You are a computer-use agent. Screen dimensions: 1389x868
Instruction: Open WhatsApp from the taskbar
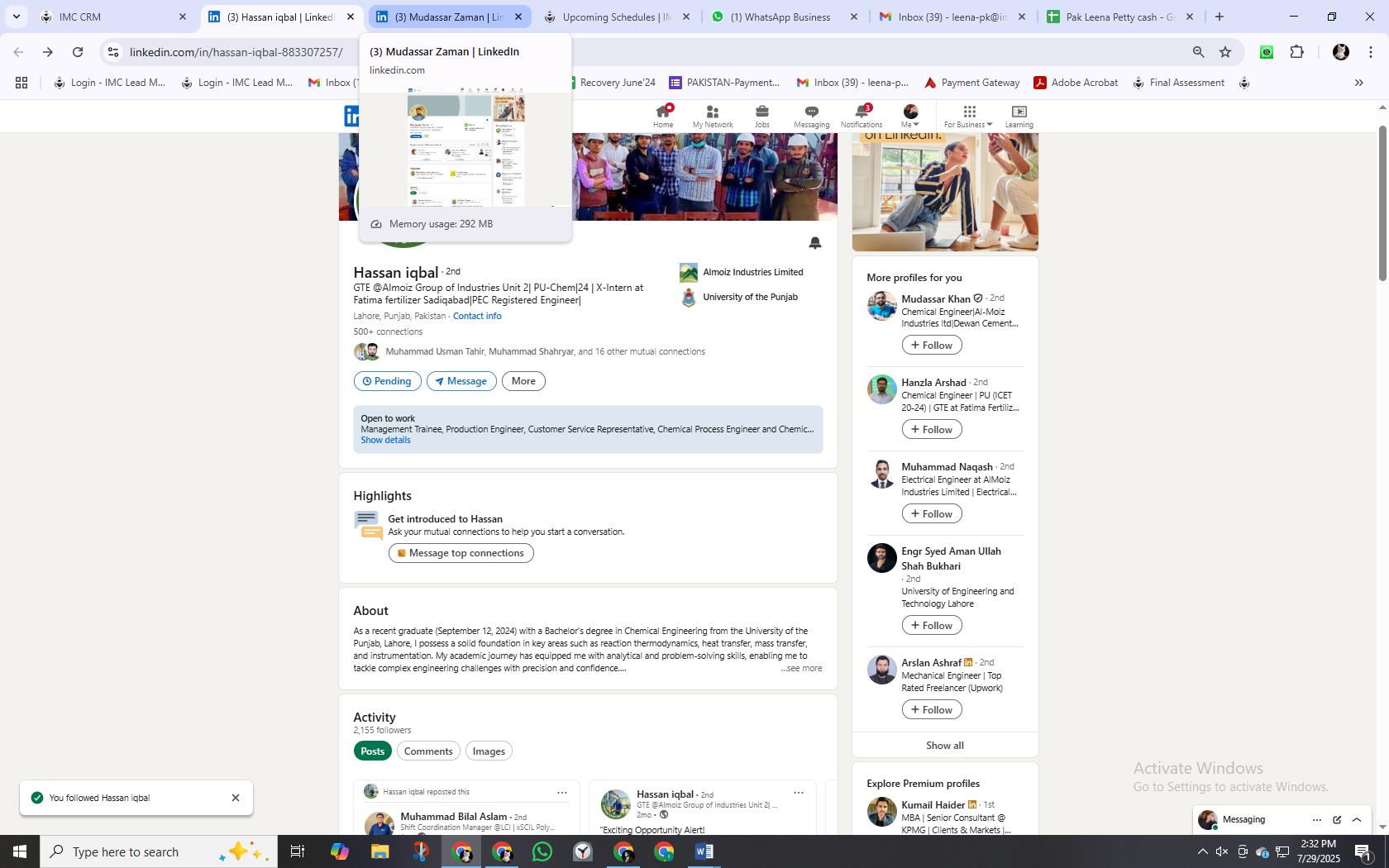542,851
